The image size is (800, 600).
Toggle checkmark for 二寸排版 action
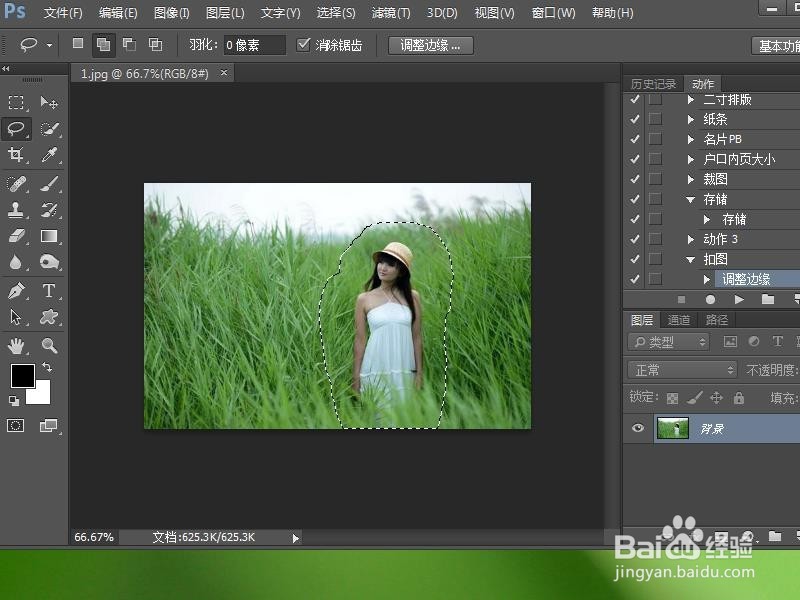click(x=635, y=99)
